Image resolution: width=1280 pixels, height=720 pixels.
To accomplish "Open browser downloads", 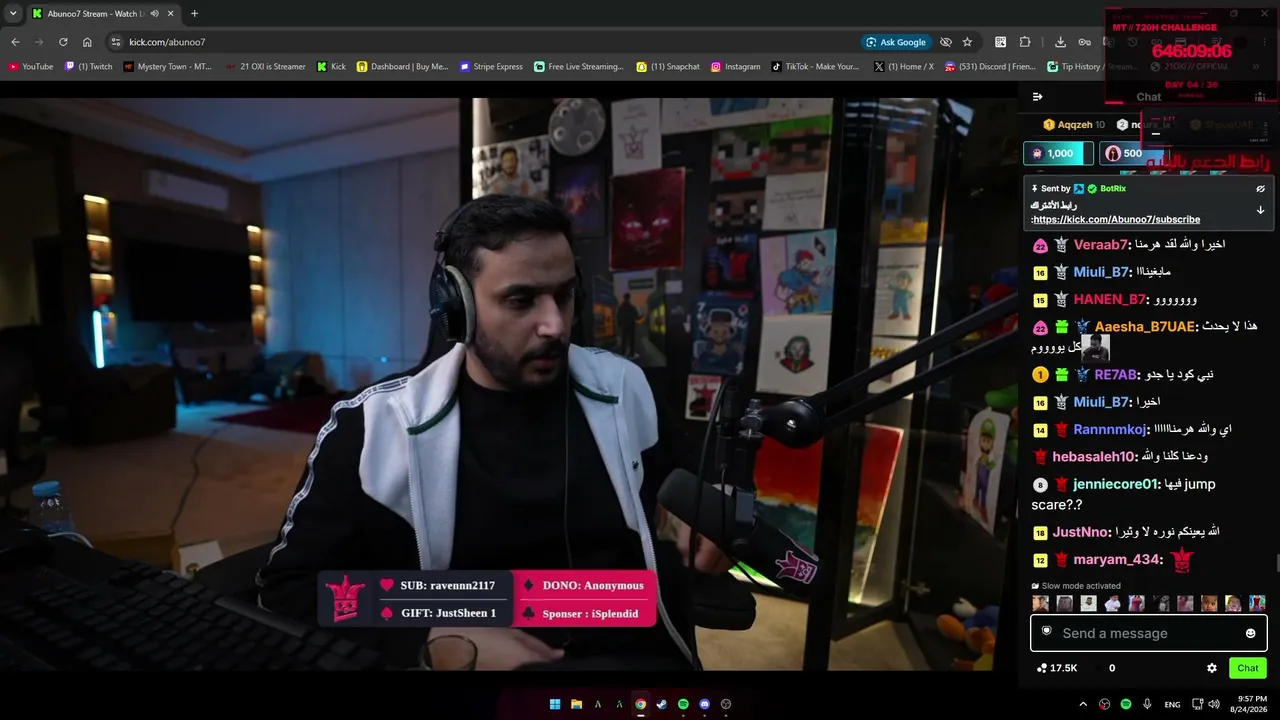I will pos(1060,42).
